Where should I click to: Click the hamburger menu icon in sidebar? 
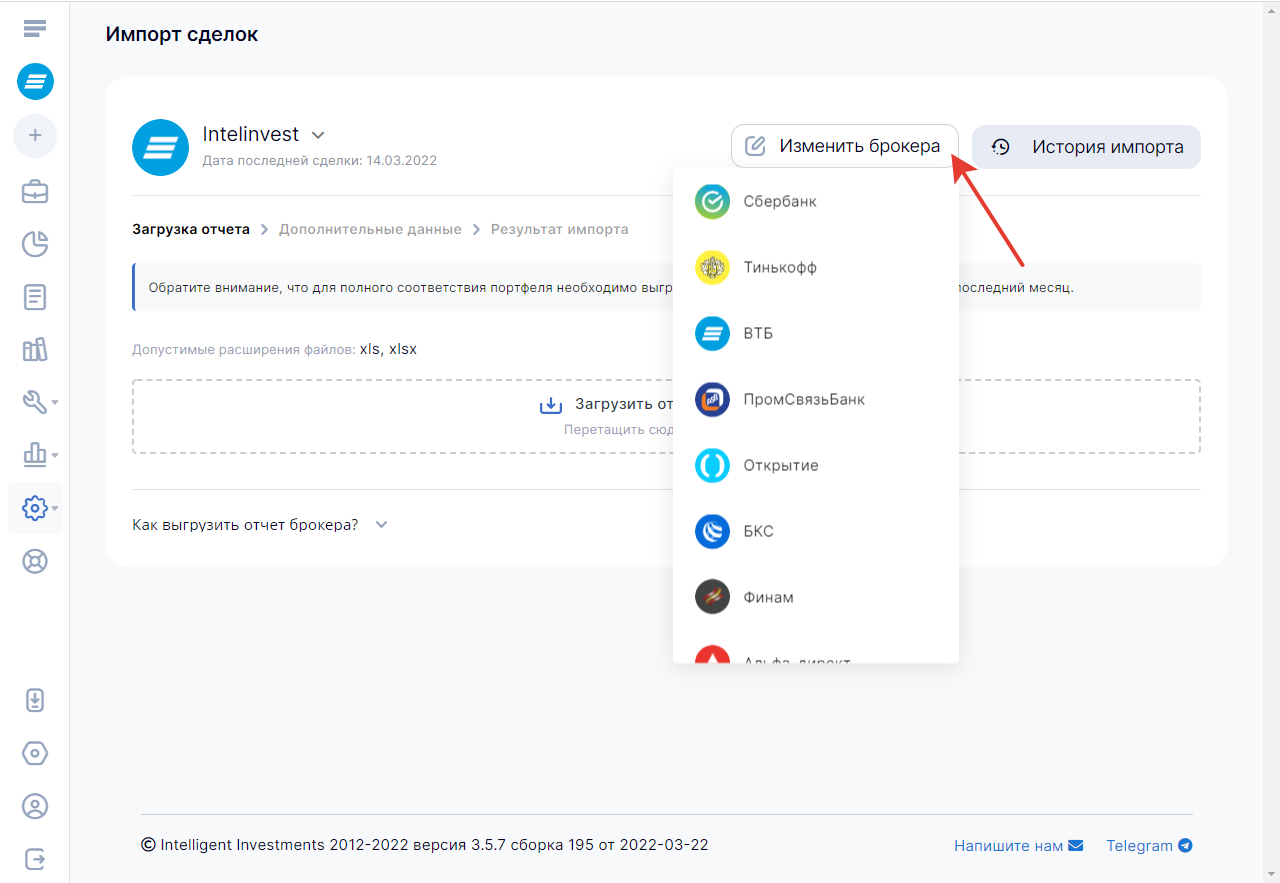[35, 28]
